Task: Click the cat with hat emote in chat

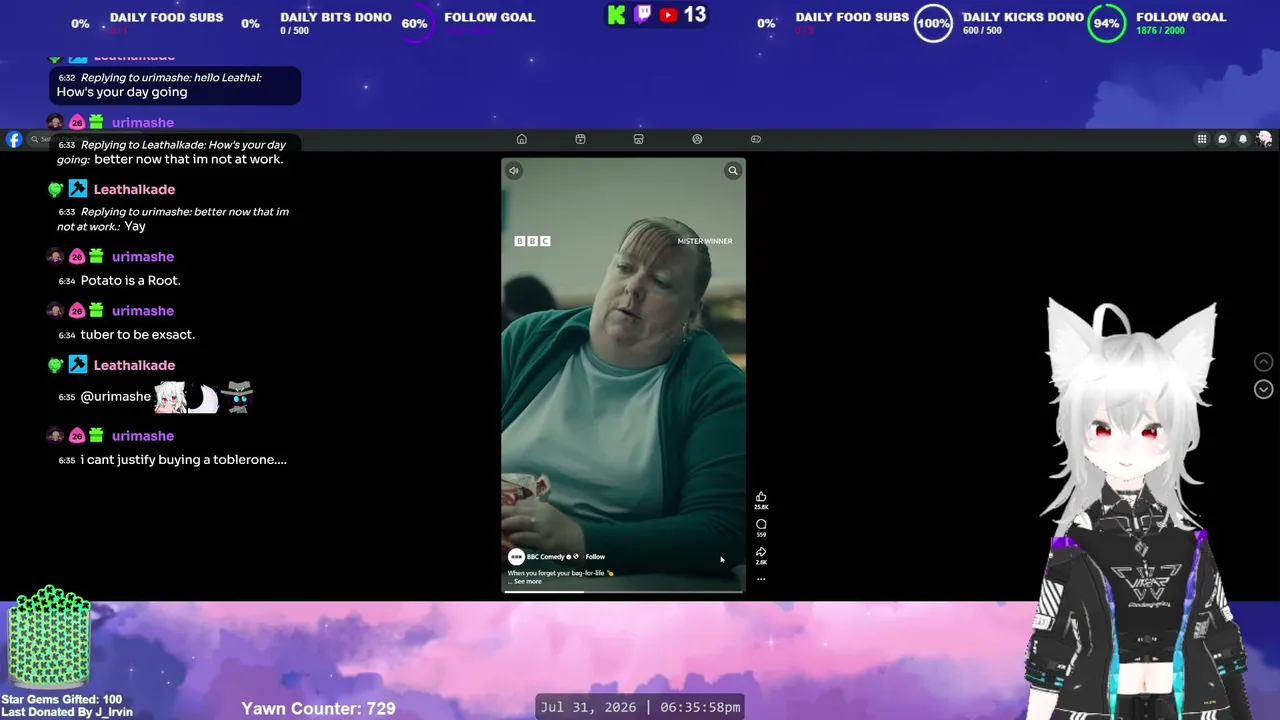Action: click(x=236, y=397)
